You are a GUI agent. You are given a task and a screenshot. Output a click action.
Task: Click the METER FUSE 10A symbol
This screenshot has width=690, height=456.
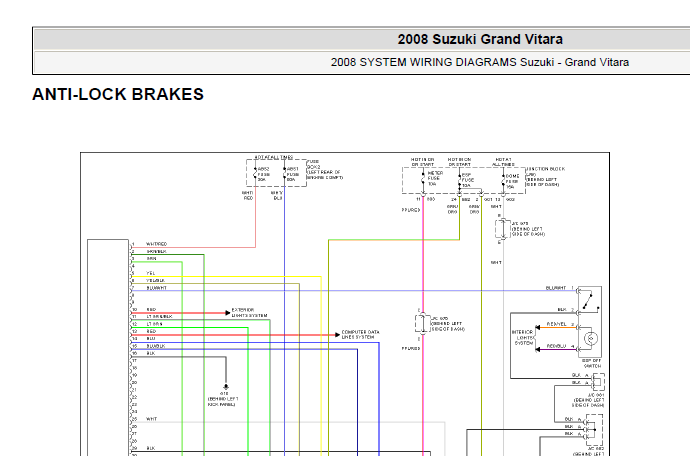coord(423,179)
